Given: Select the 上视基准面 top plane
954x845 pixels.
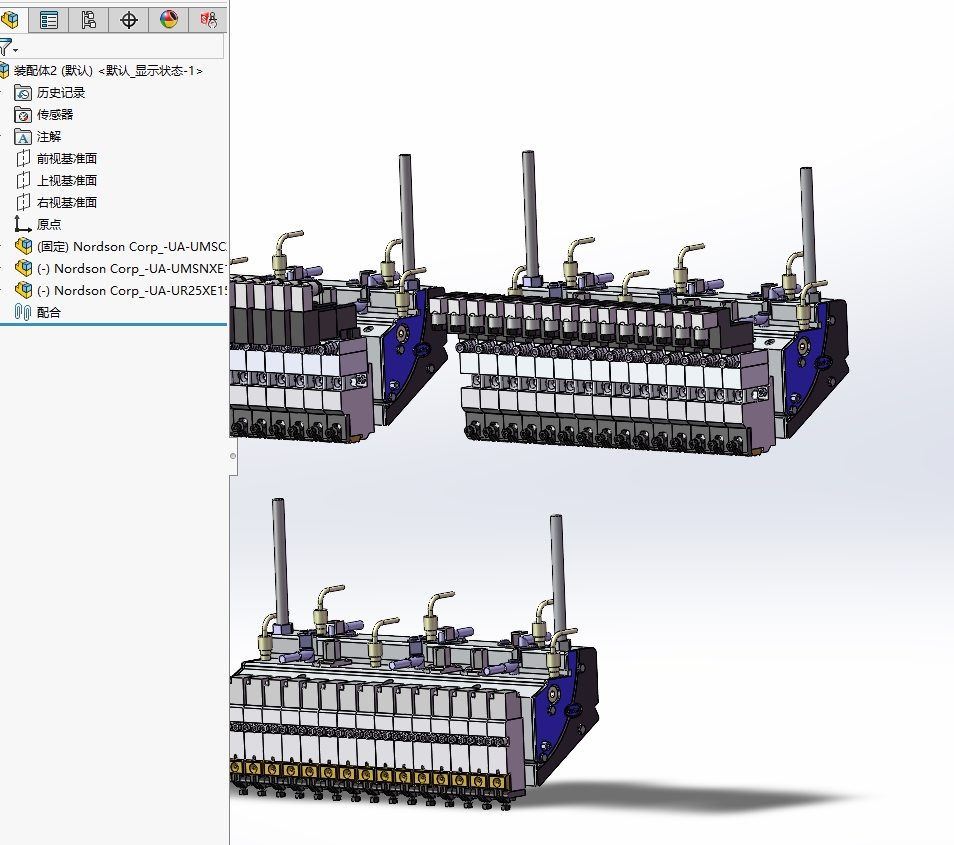Looking at the screenshot, I should click(x=67, y=180).
